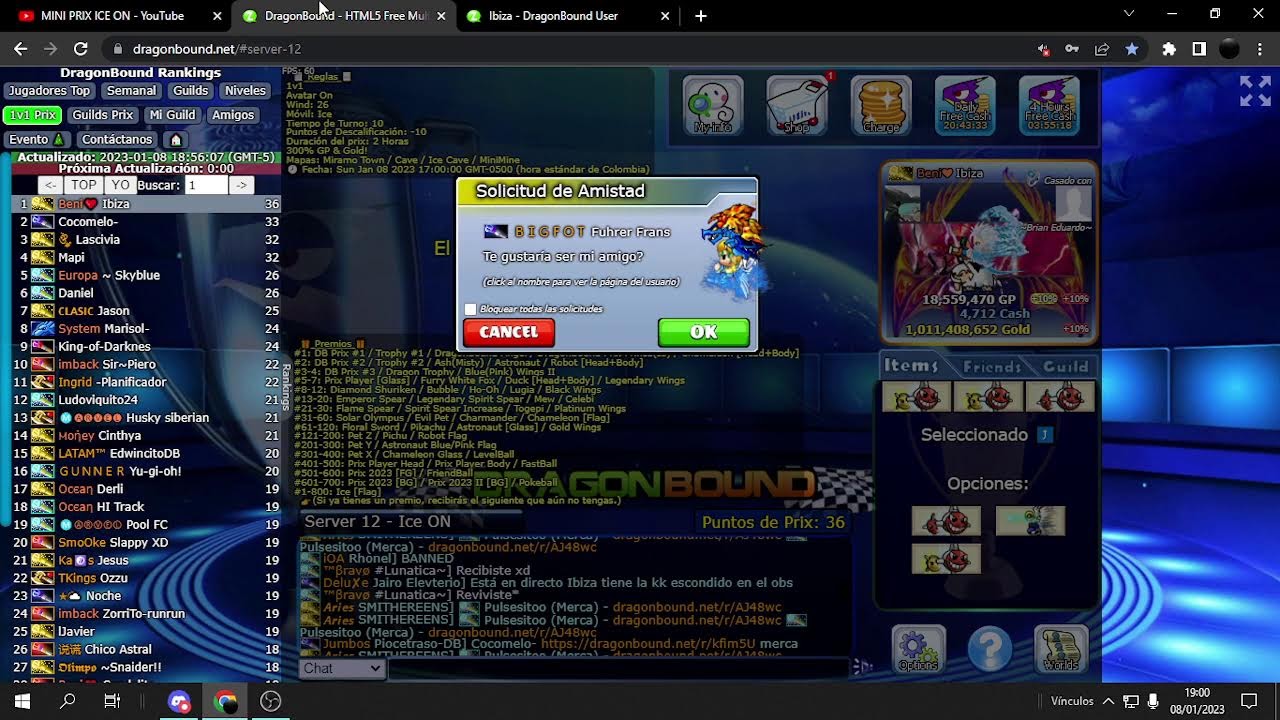Open Lascivia ranking row
Viewport: 1280px width, 720px height.
coord(146,240)
